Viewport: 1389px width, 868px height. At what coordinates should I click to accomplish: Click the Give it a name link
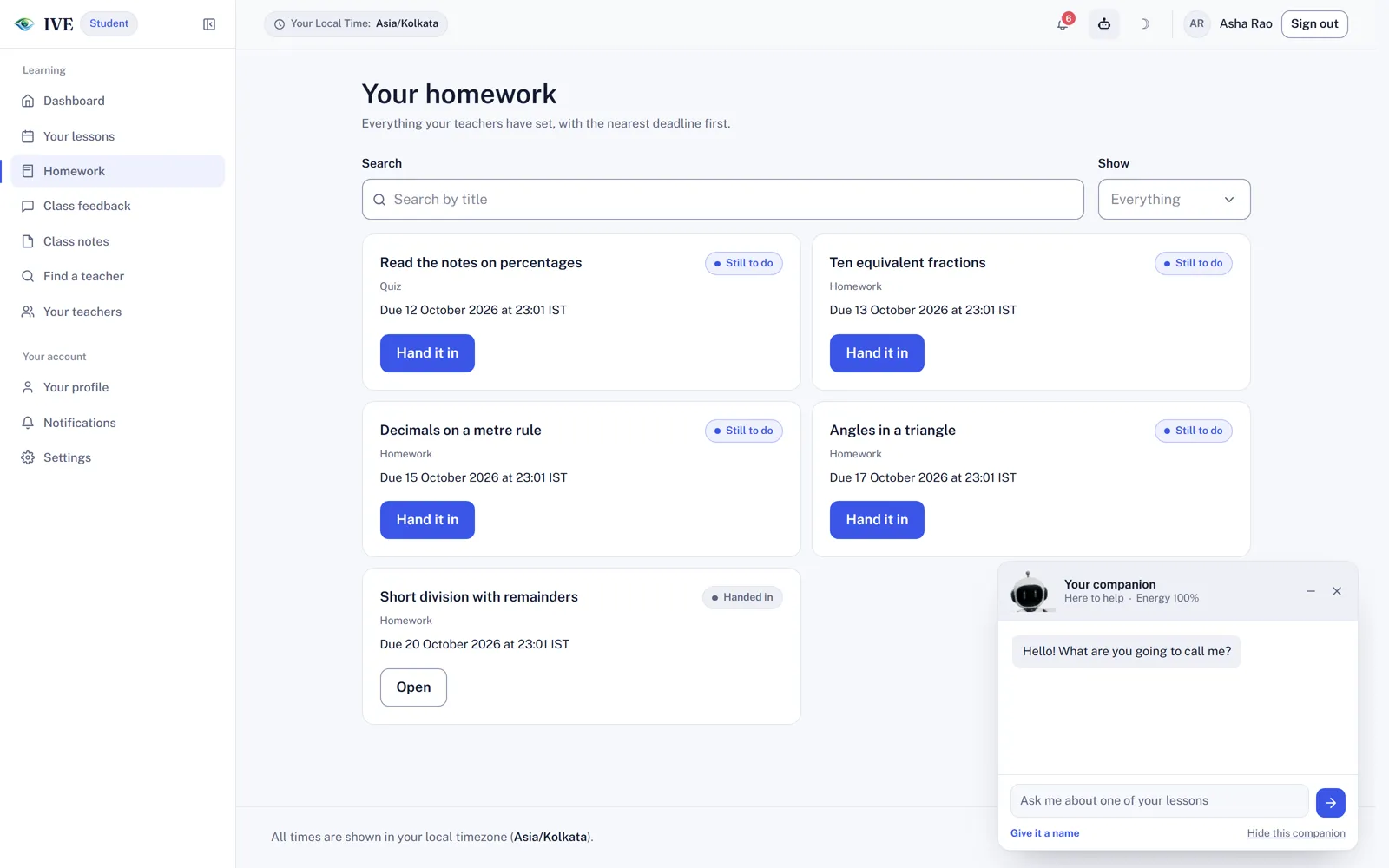pyautogui.click(x=1044, y=833)
